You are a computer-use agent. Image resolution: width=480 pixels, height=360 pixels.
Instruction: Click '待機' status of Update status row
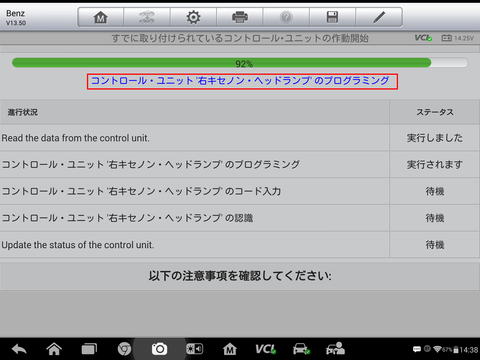point(435,245)
